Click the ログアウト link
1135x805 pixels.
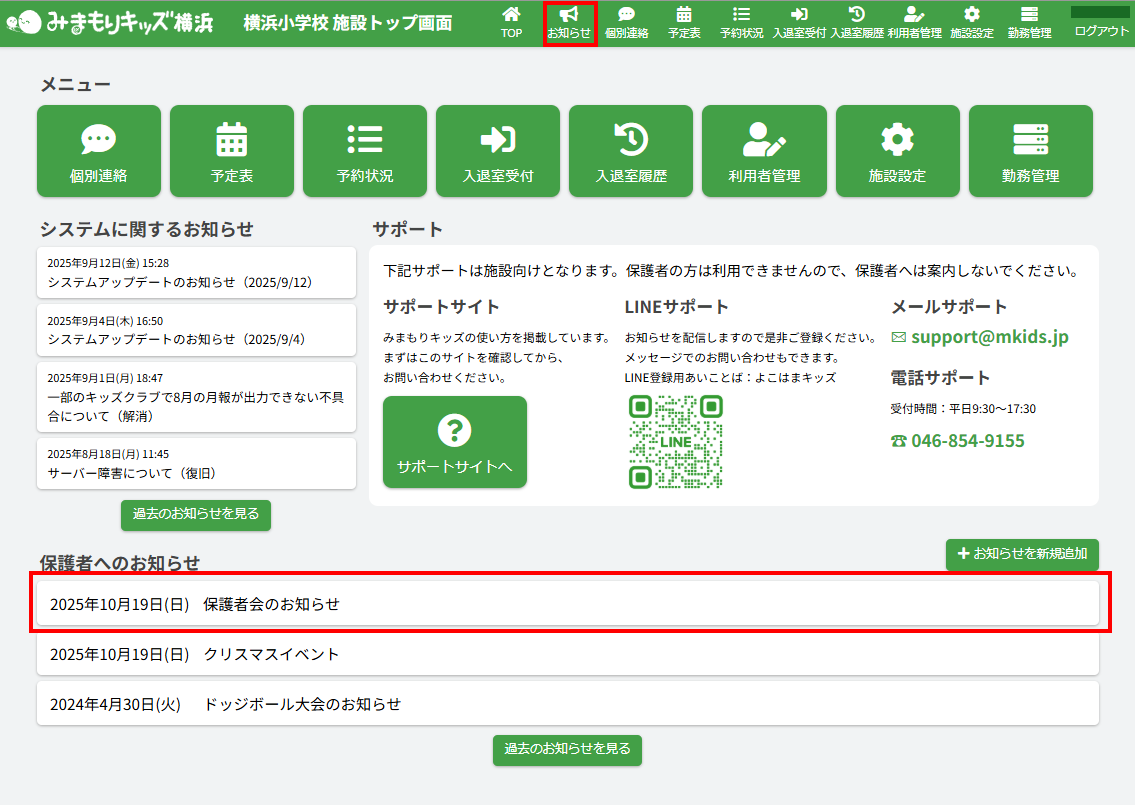click(1101, 31)
